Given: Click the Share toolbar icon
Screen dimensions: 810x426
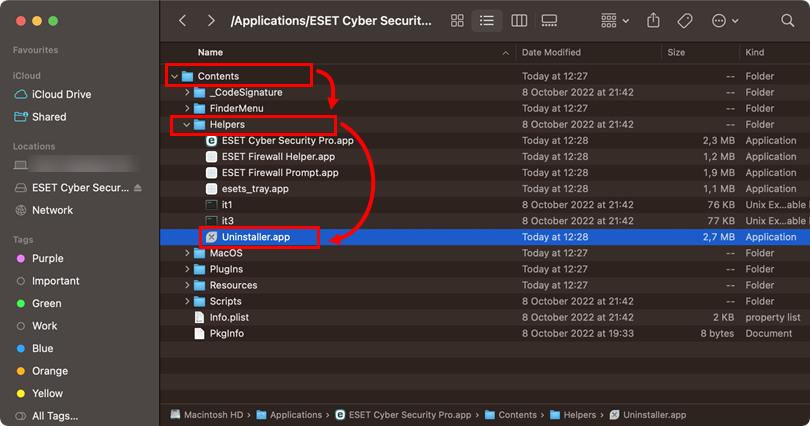Looking at the screenshot, I should click(653, 21).
